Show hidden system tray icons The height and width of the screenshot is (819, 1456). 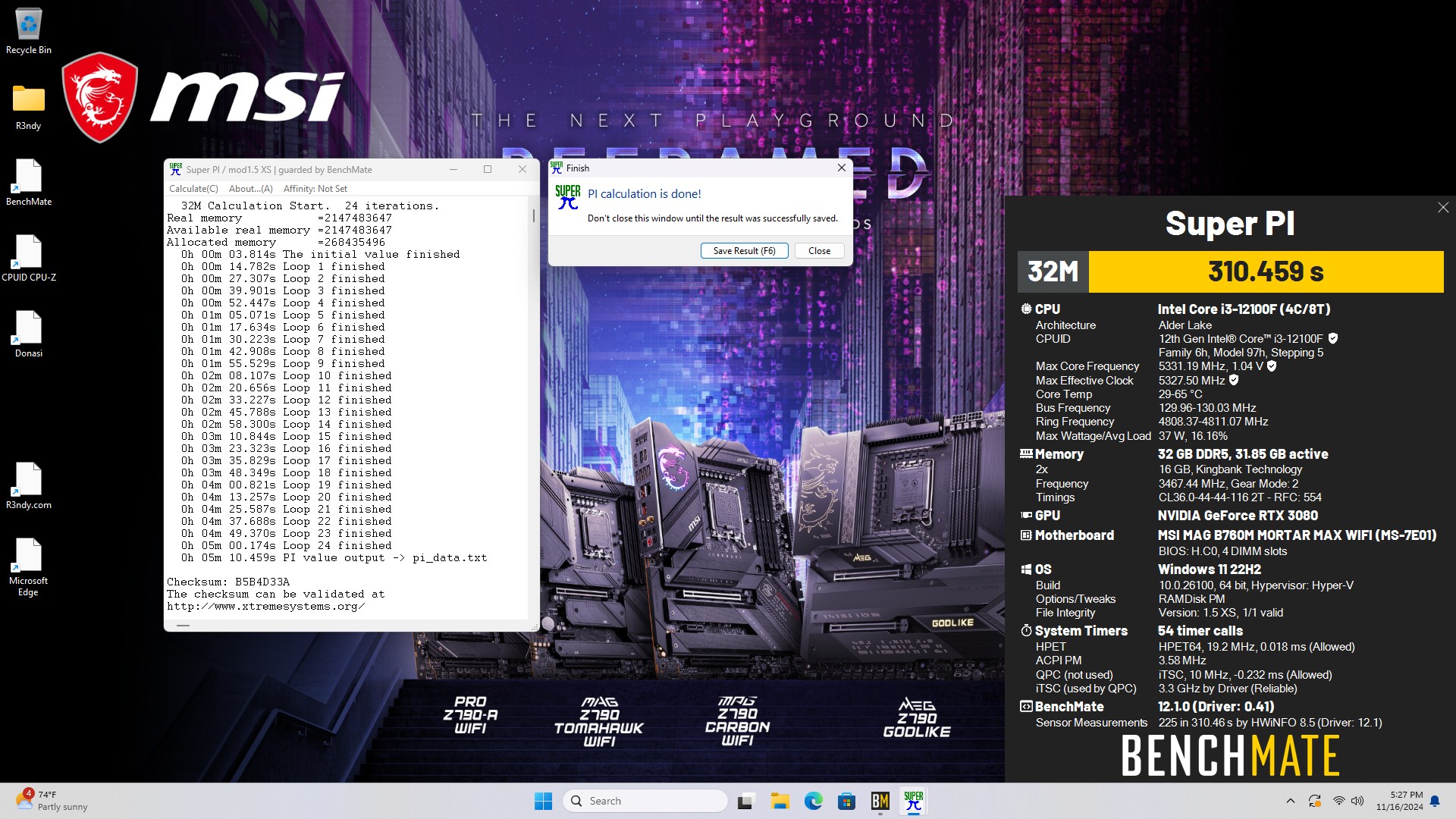pos(1291,801)
